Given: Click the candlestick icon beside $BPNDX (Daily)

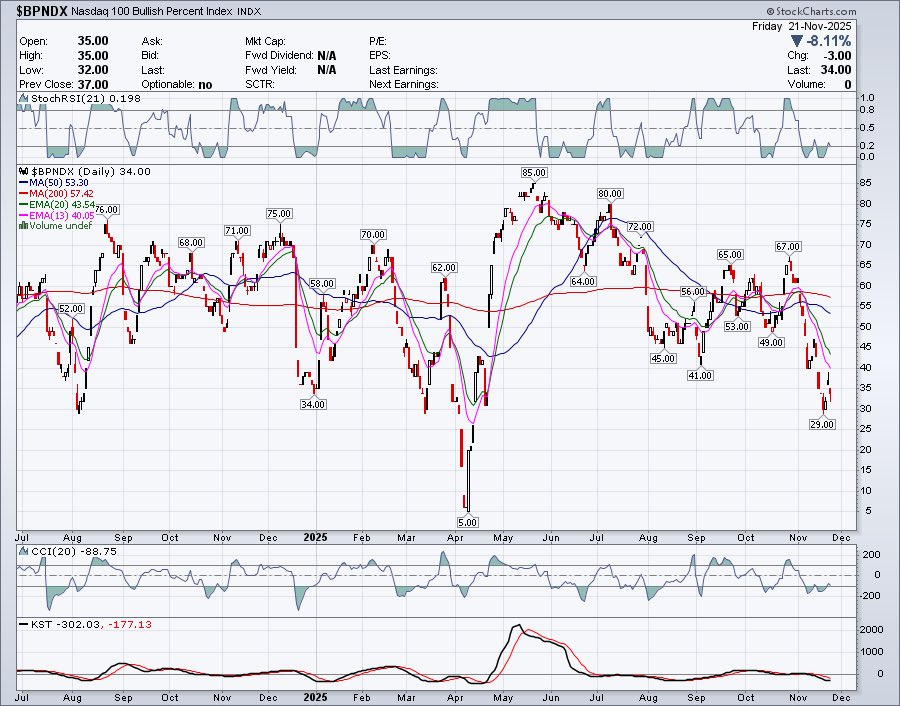Looking at the screenshot, I should coord(24,171).
